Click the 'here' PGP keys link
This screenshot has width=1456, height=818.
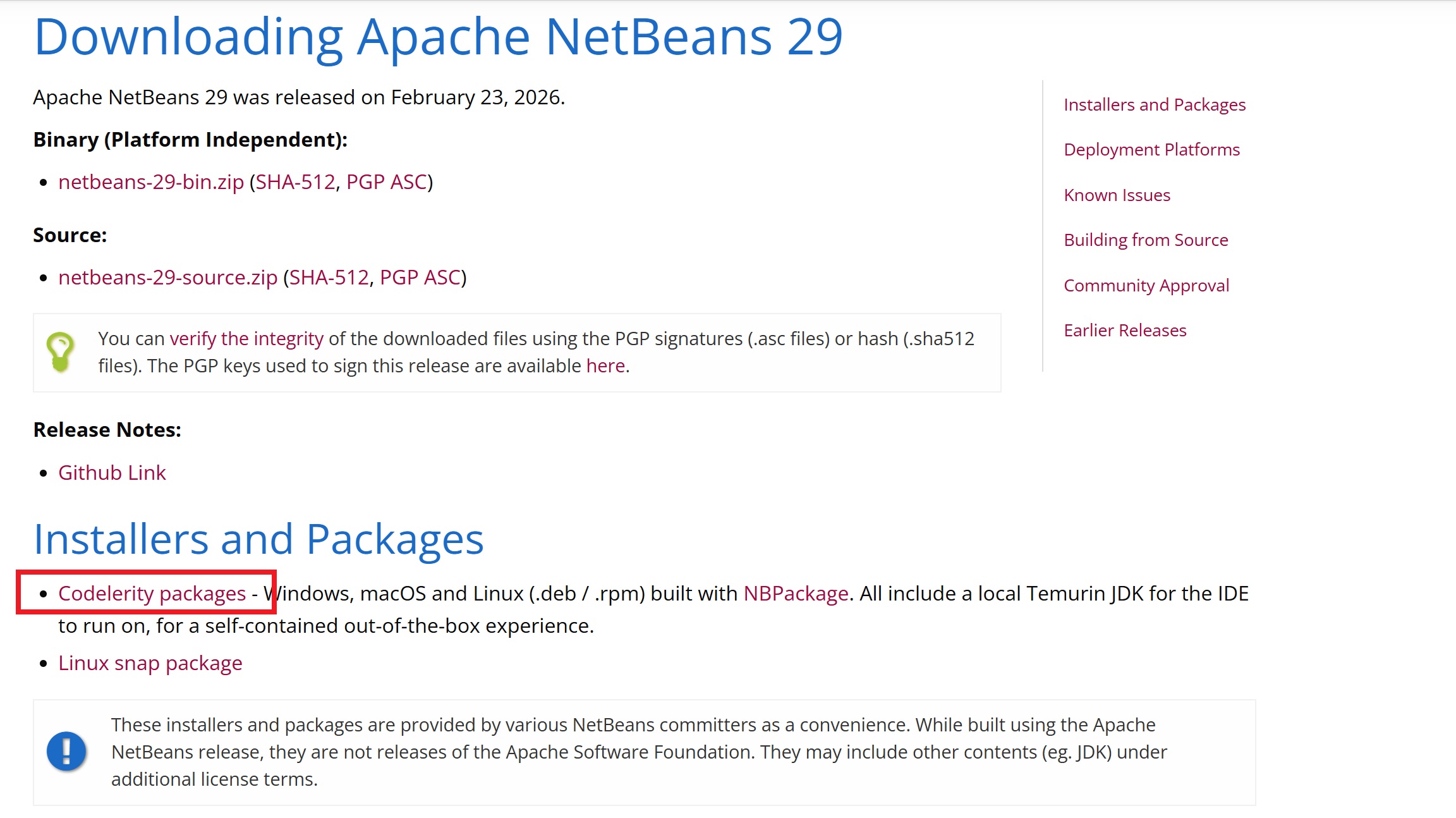605,366
